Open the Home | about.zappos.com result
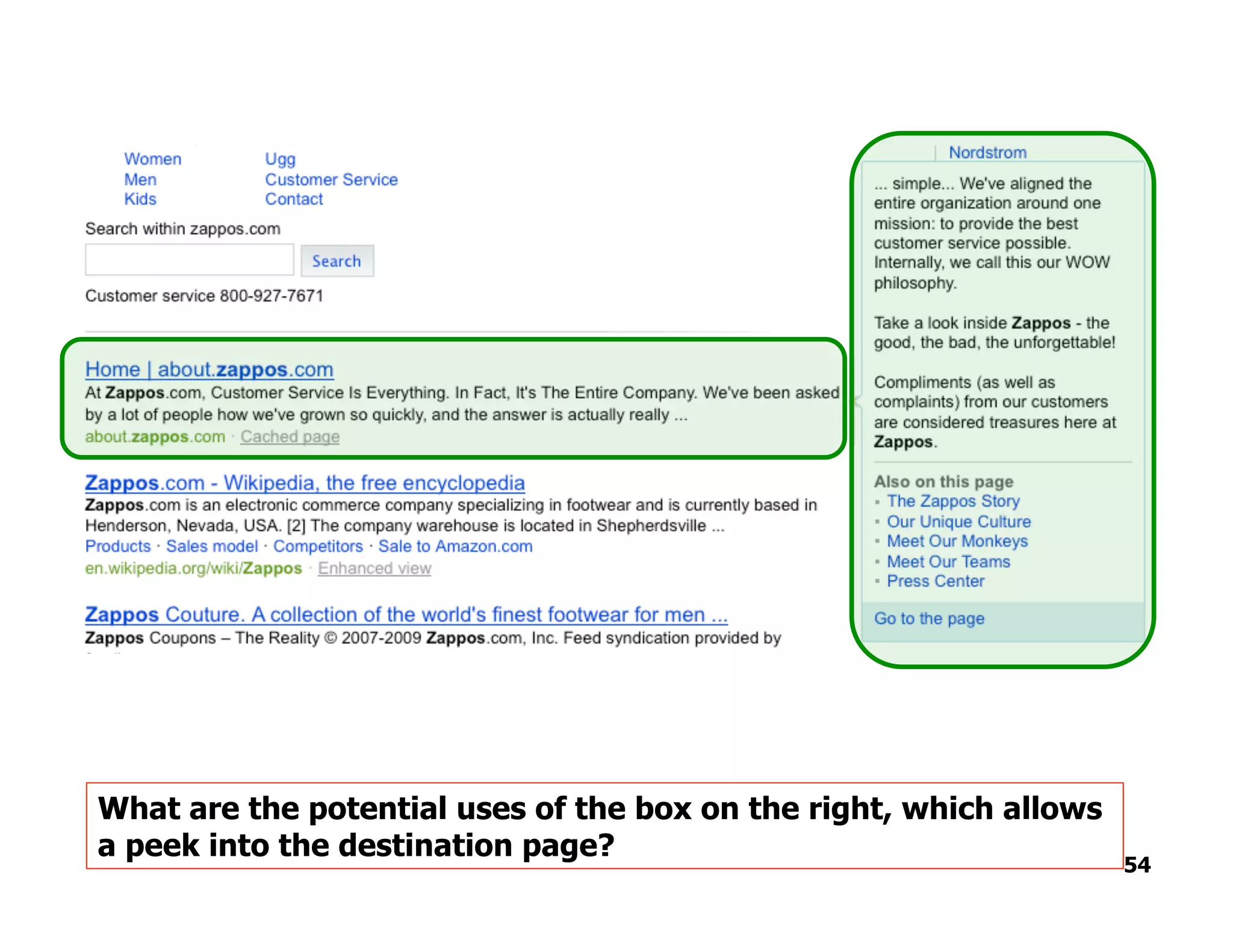 (x=210, y=369)
